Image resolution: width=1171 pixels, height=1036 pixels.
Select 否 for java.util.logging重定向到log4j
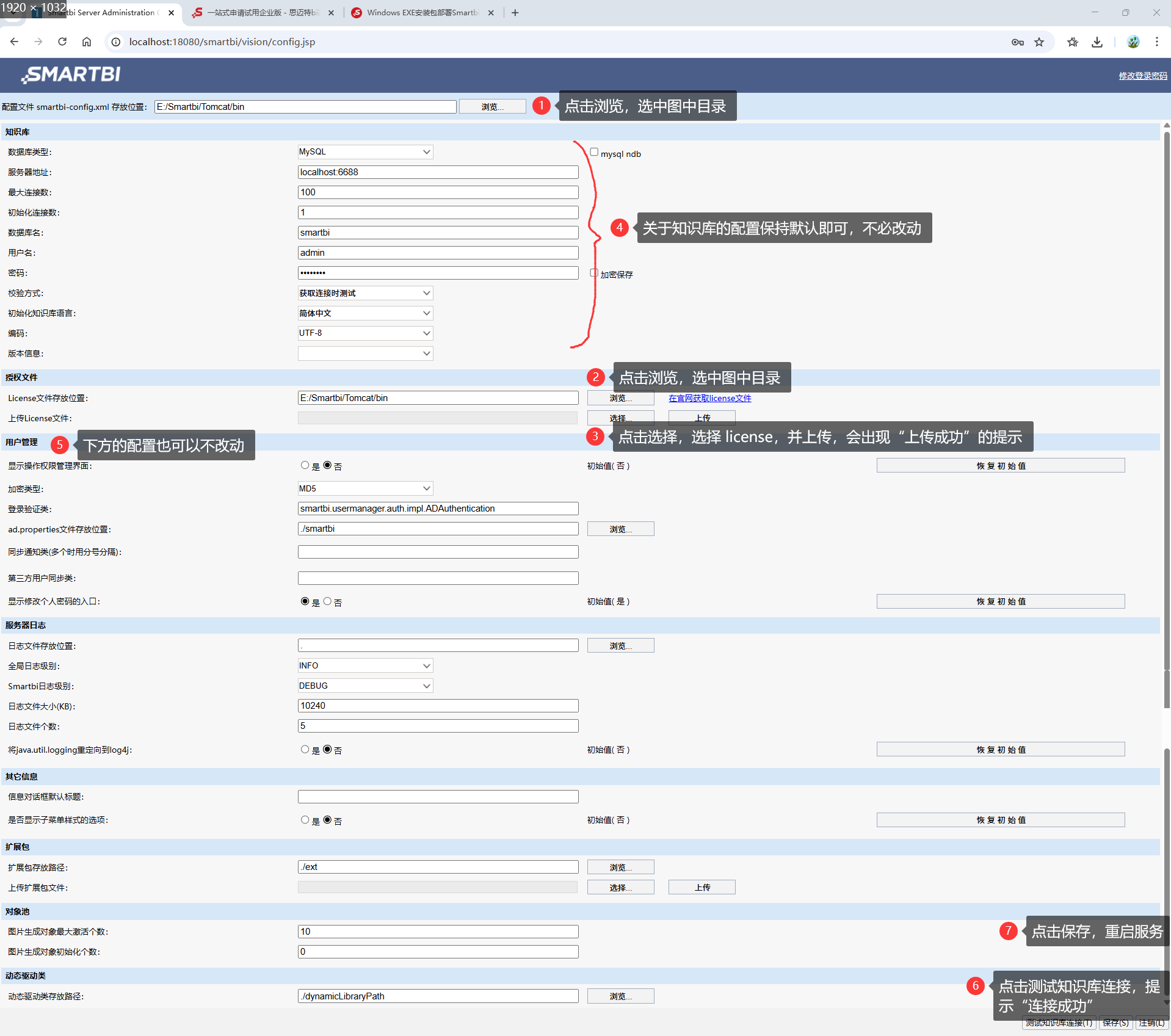click(x=327, y=749)
